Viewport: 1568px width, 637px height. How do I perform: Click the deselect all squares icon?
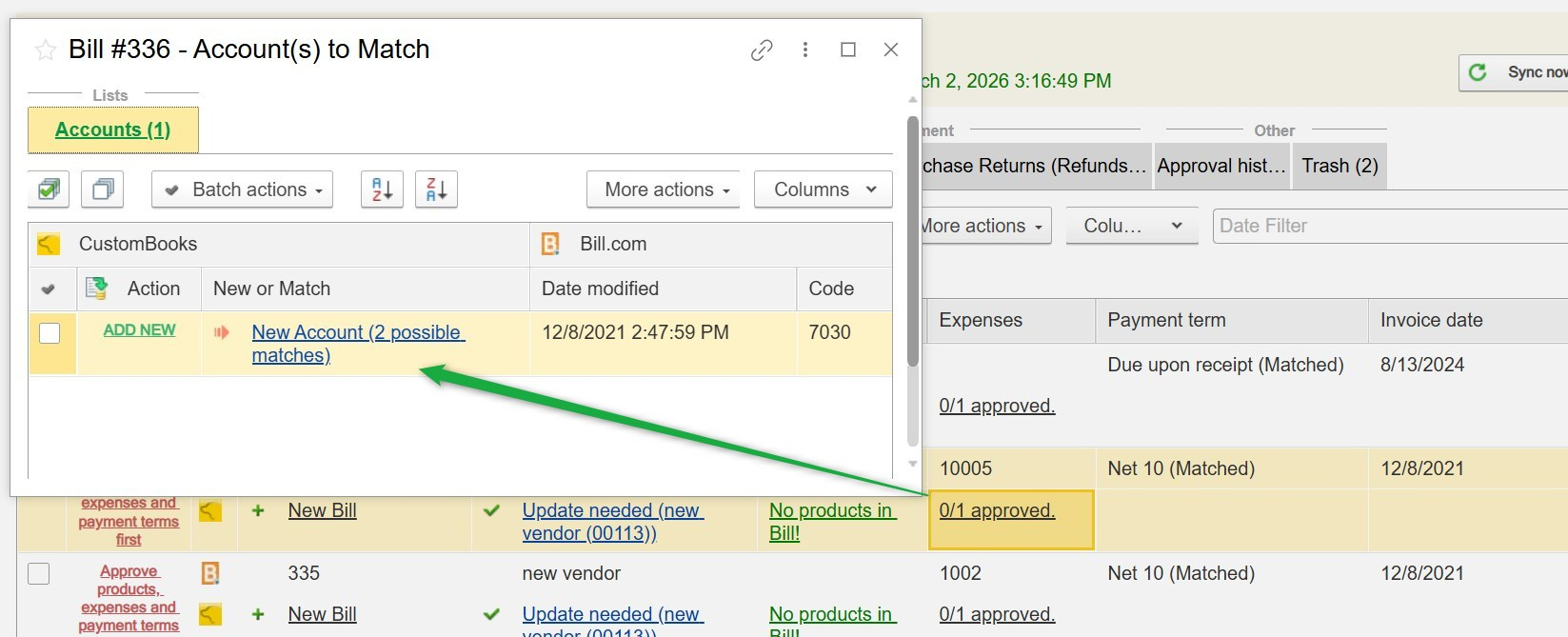[102, 189]
